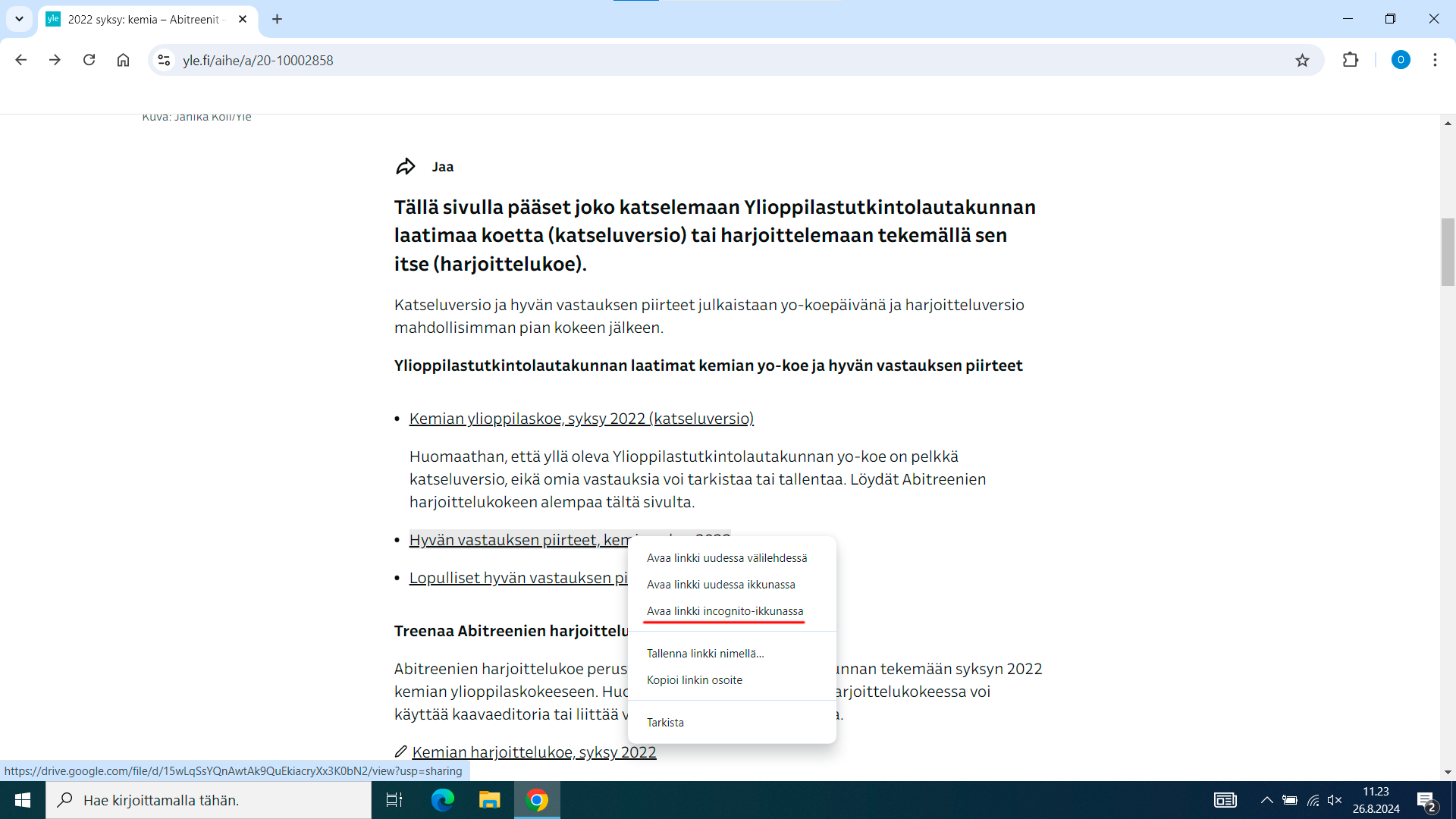Open the Windows Start menu
The image size is (1456, 819).
click(x=23, y=800)
